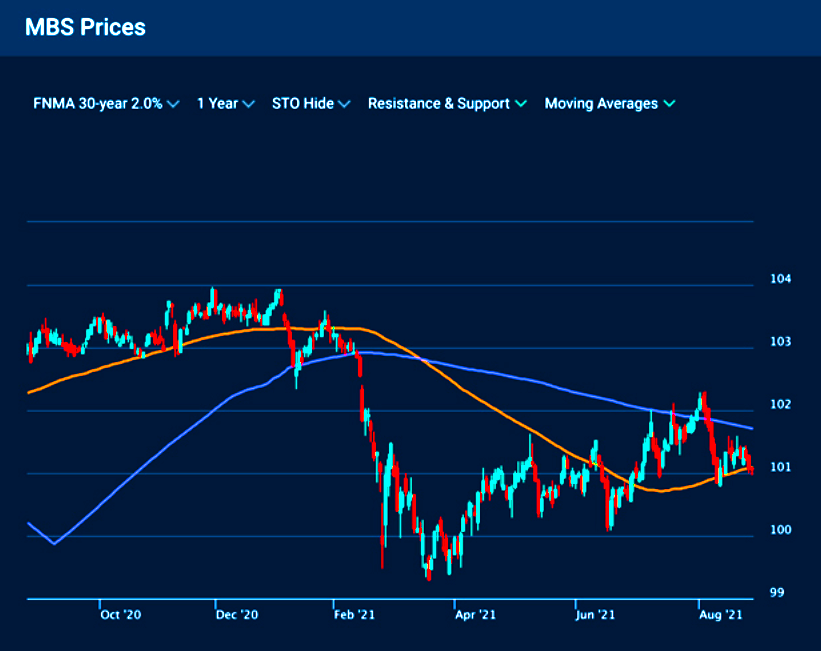This screenshot has height=651, width=821.
Task: Select the Dec '20 date label
Action: tap(237, 615)
